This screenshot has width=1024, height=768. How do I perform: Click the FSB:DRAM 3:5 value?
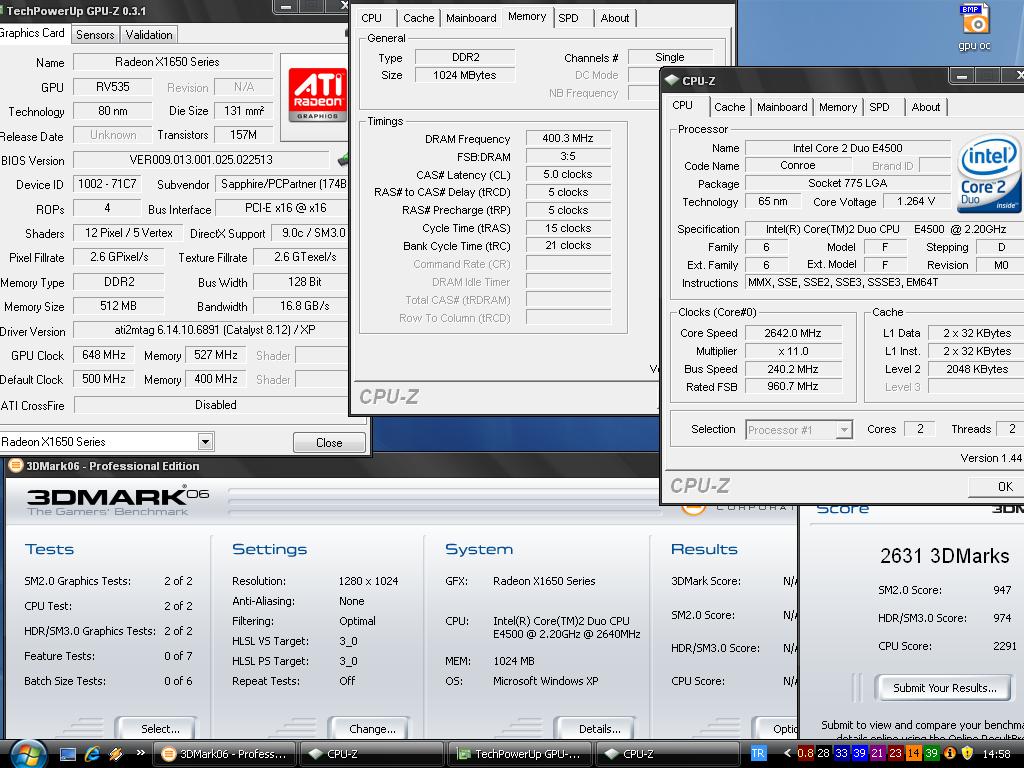[568, 157]
